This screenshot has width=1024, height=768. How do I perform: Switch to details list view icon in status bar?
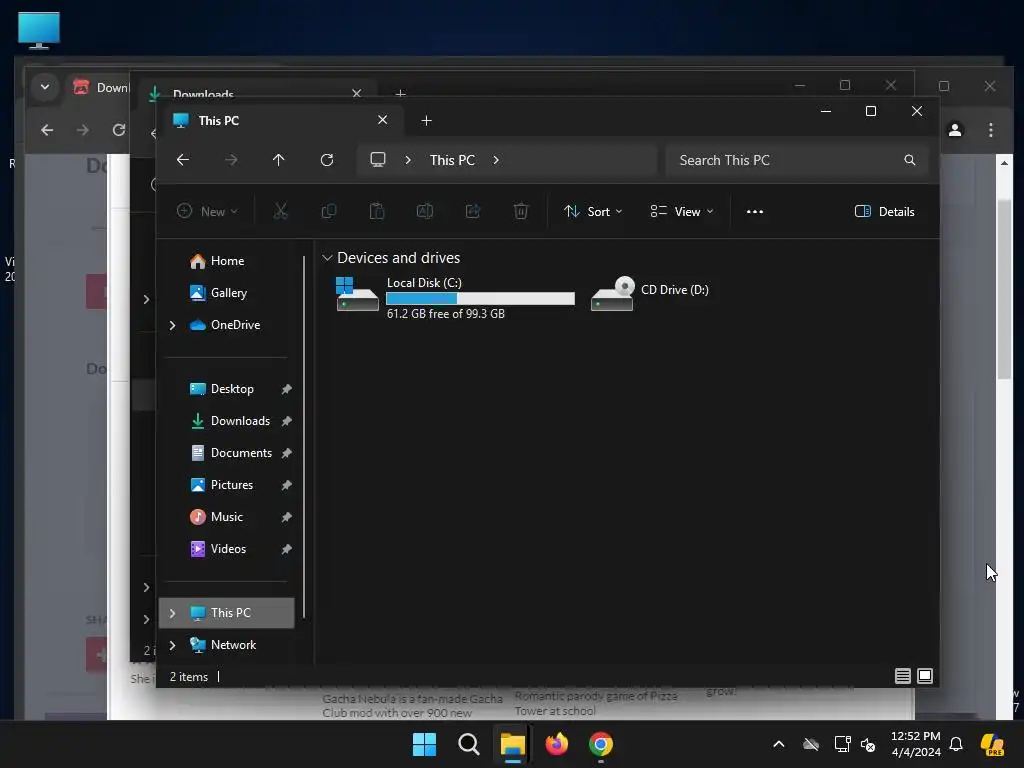point(903,676)
